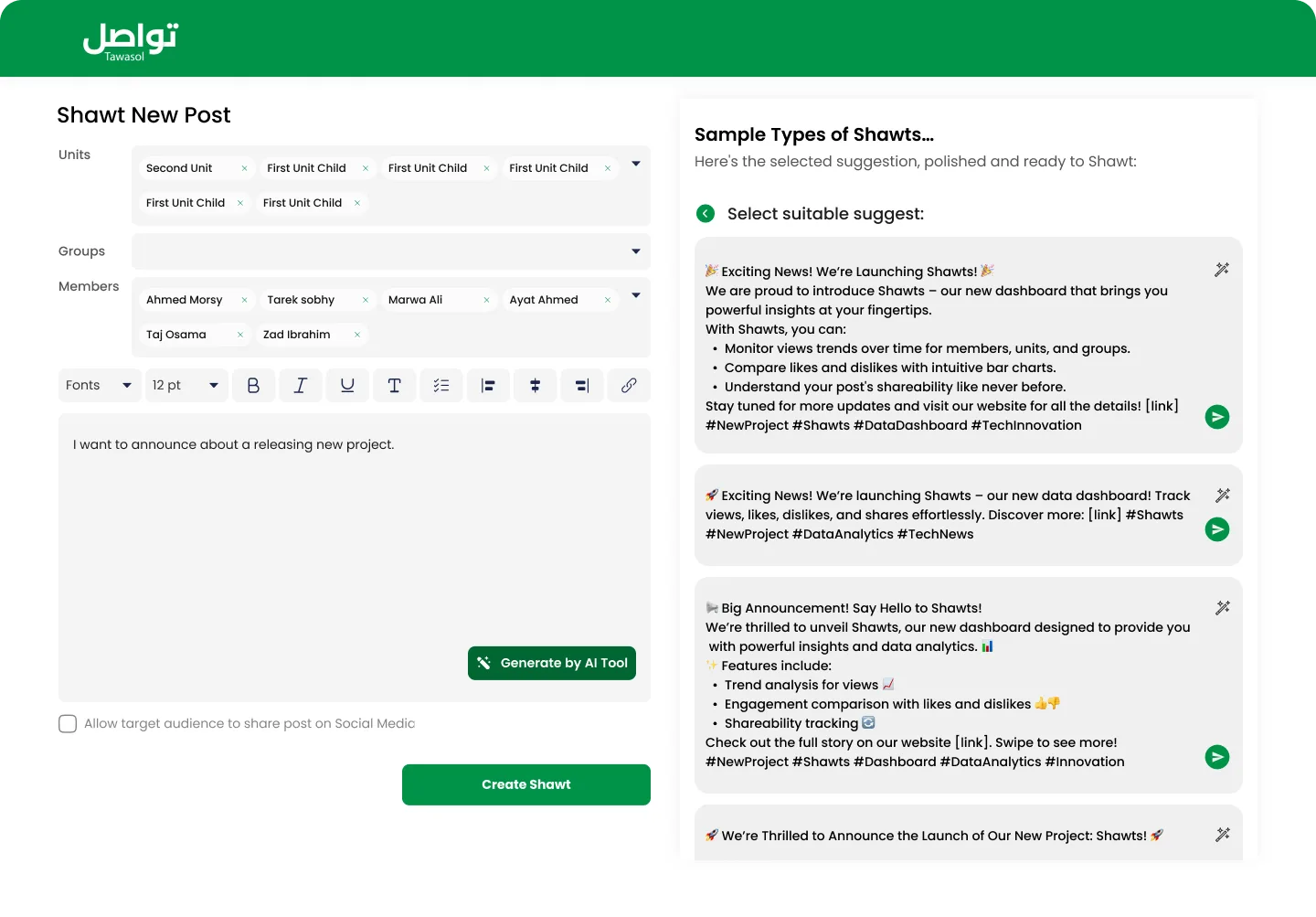Expand the Units dropdown arrow
The image size is (1316, 917).
coord(636,165)
